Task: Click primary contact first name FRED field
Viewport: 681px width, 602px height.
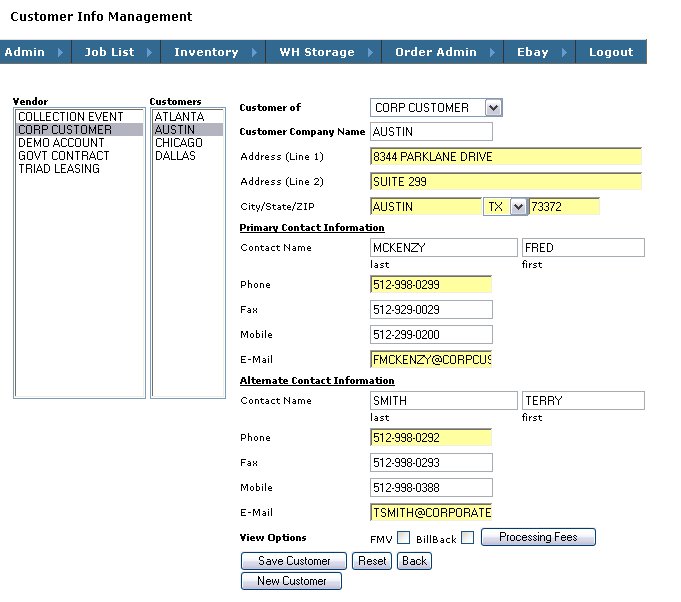Action: tap(583, 248)
